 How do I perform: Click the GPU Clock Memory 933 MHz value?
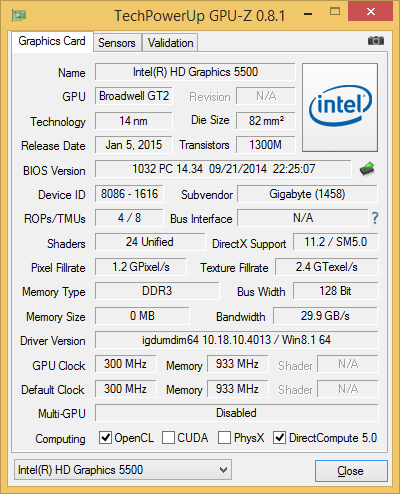point(237,364)
